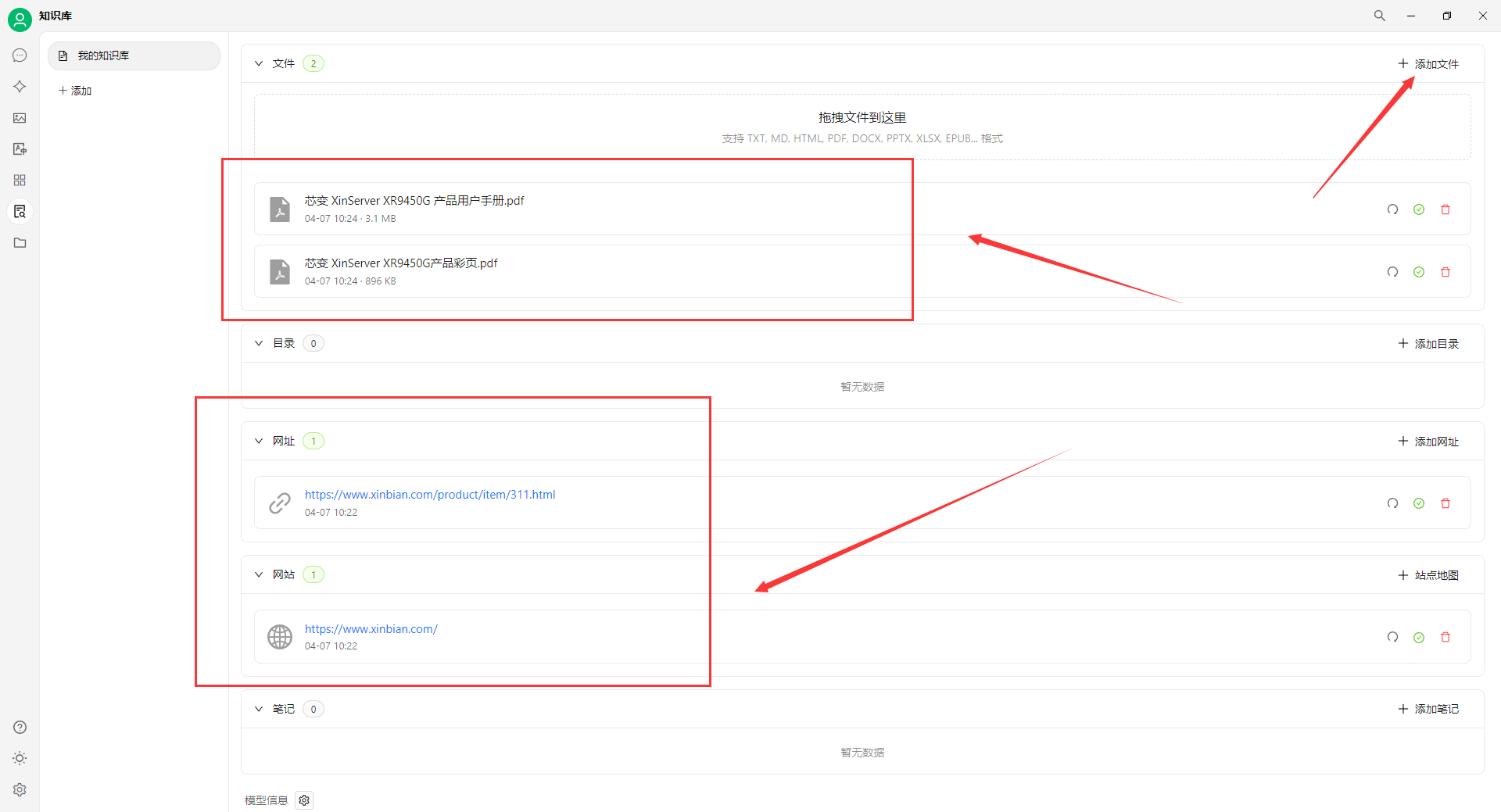Collapse the 笔记 section

259,709
